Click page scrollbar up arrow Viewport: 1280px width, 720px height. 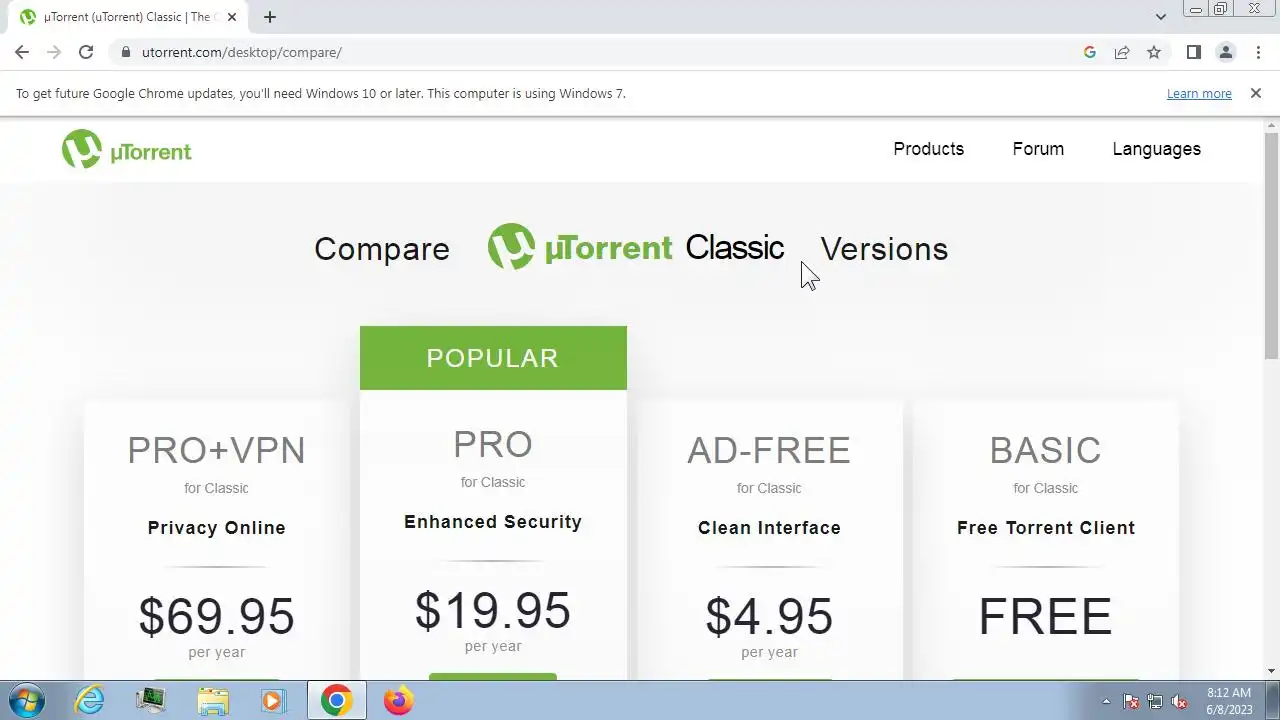1272,125
